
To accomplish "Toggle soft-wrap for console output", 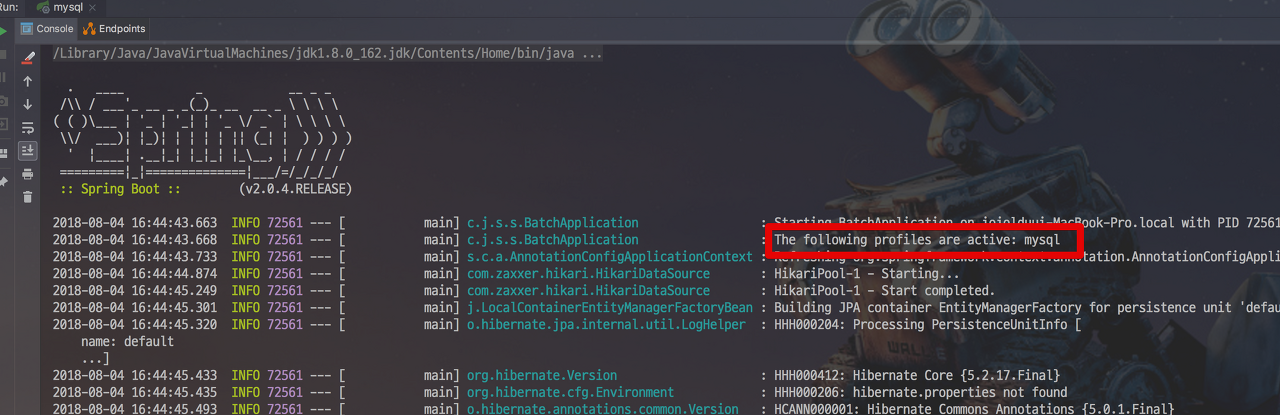I will 28,127.
